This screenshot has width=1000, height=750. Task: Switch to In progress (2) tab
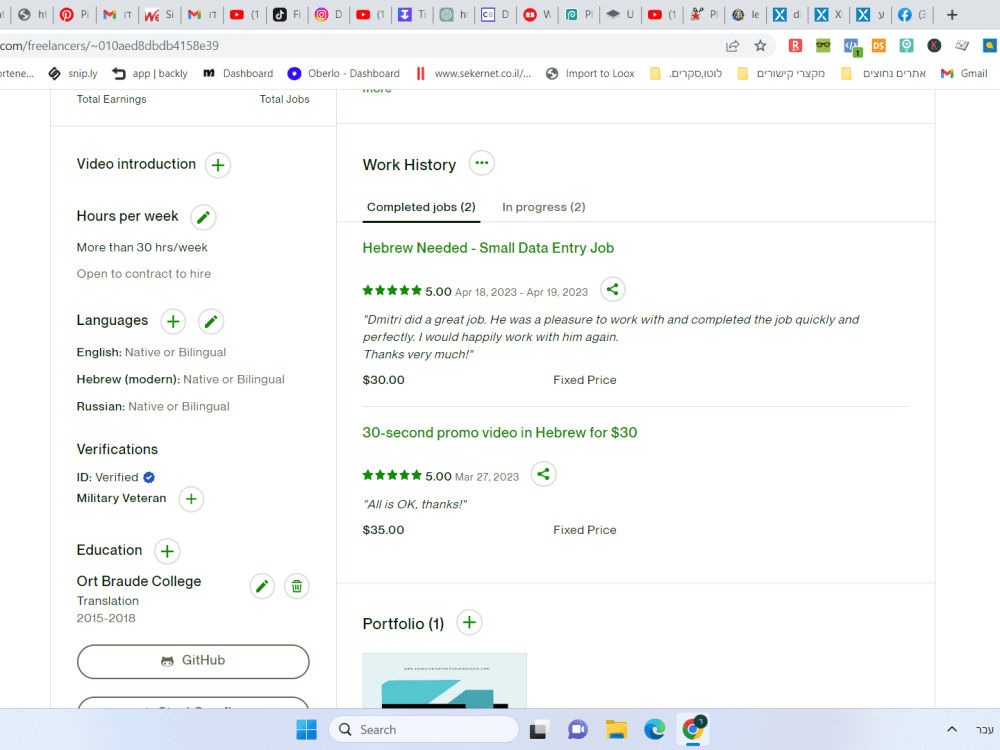pos(543,207)
